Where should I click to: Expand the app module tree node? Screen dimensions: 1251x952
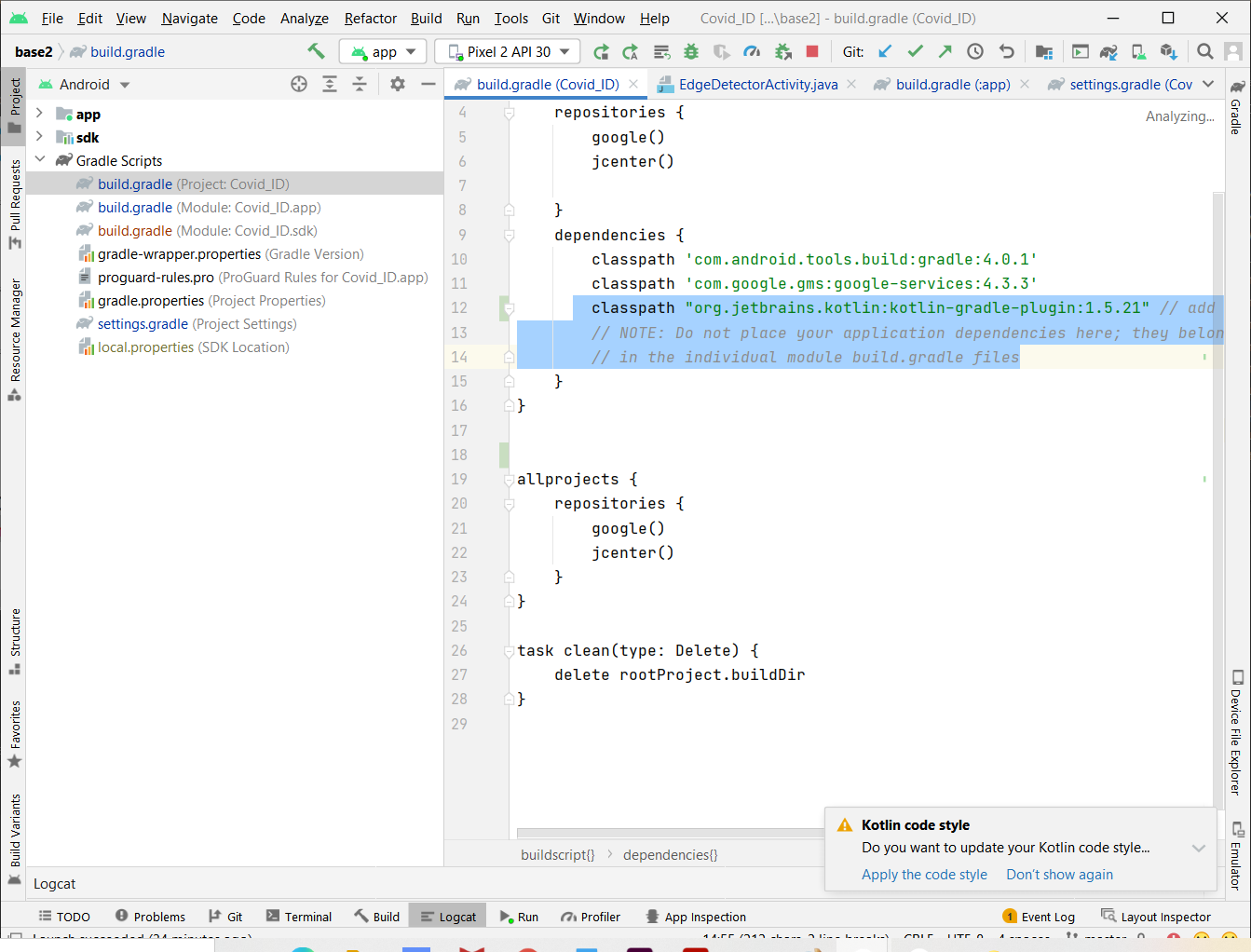coord(39,114)
